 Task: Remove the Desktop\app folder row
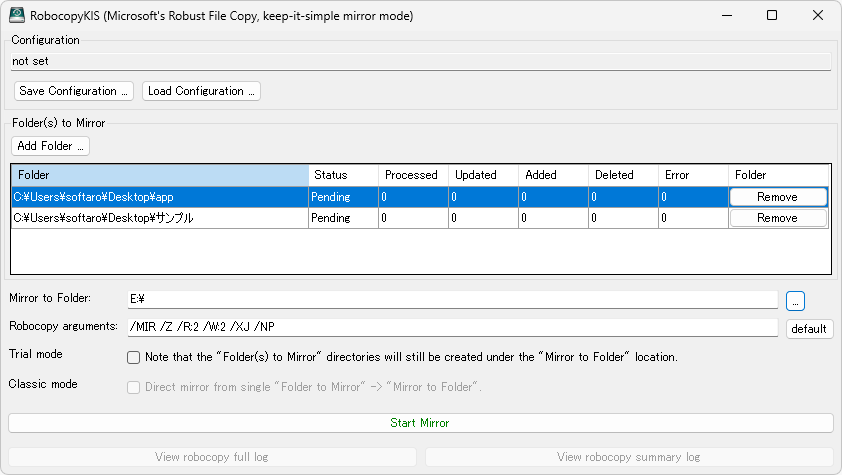(777, 197)
